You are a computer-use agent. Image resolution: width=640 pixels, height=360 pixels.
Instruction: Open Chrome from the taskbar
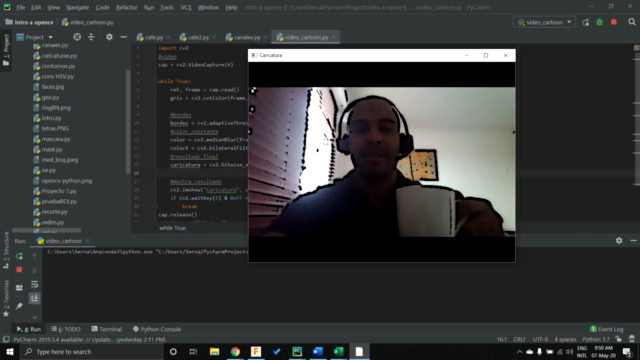click(235, 351)
